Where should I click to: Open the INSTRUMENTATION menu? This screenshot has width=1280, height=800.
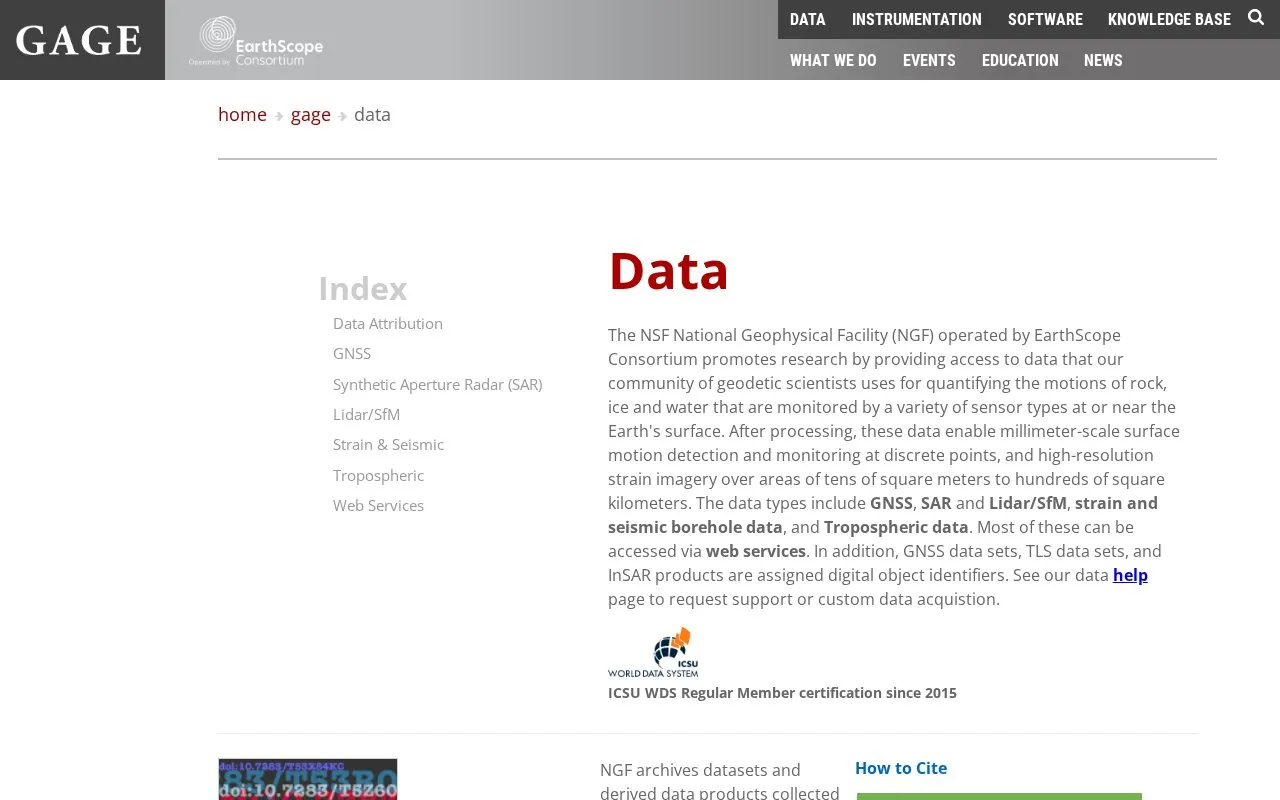(917, 19)
